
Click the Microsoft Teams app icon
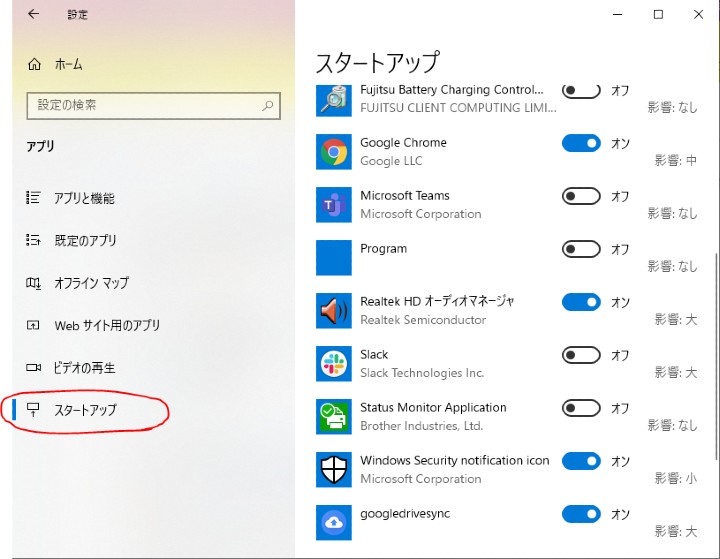point(334,205)
